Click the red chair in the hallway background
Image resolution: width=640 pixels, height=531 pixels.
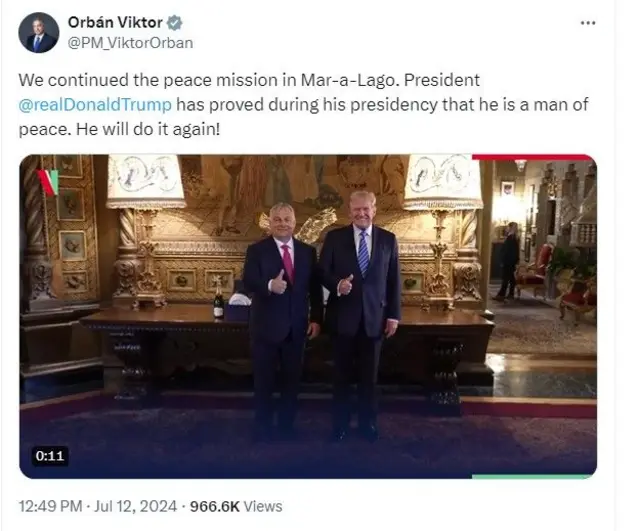532,269
